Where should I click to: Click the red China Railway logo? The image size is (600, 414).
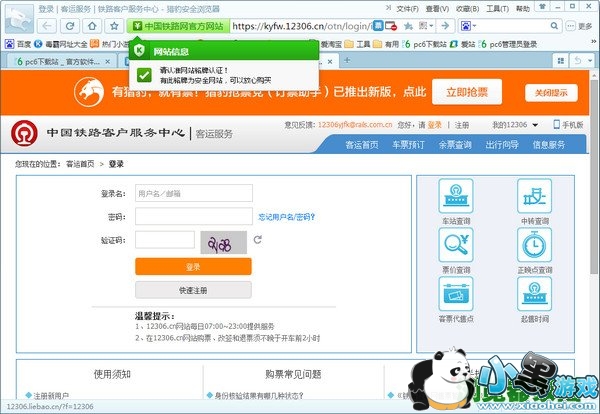[x=24, y=133]
